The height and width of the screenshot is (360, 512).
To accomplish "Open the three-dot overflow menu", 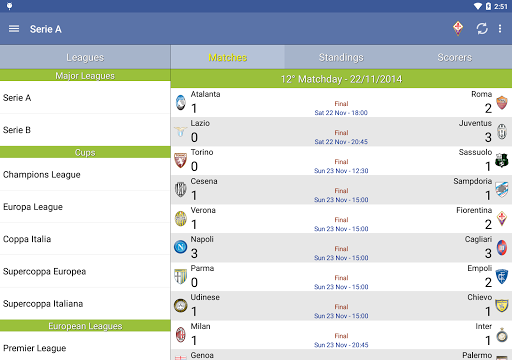I will (500, 29).
